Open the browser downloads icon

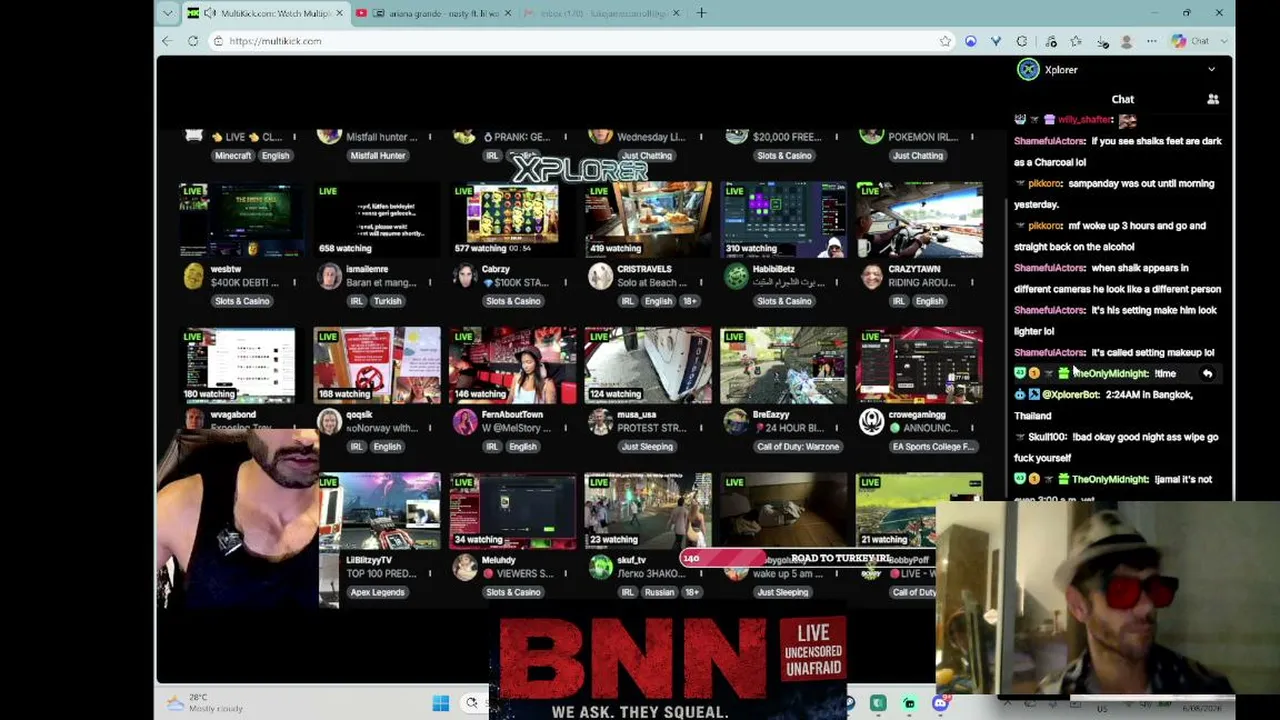coord(1102,41)
